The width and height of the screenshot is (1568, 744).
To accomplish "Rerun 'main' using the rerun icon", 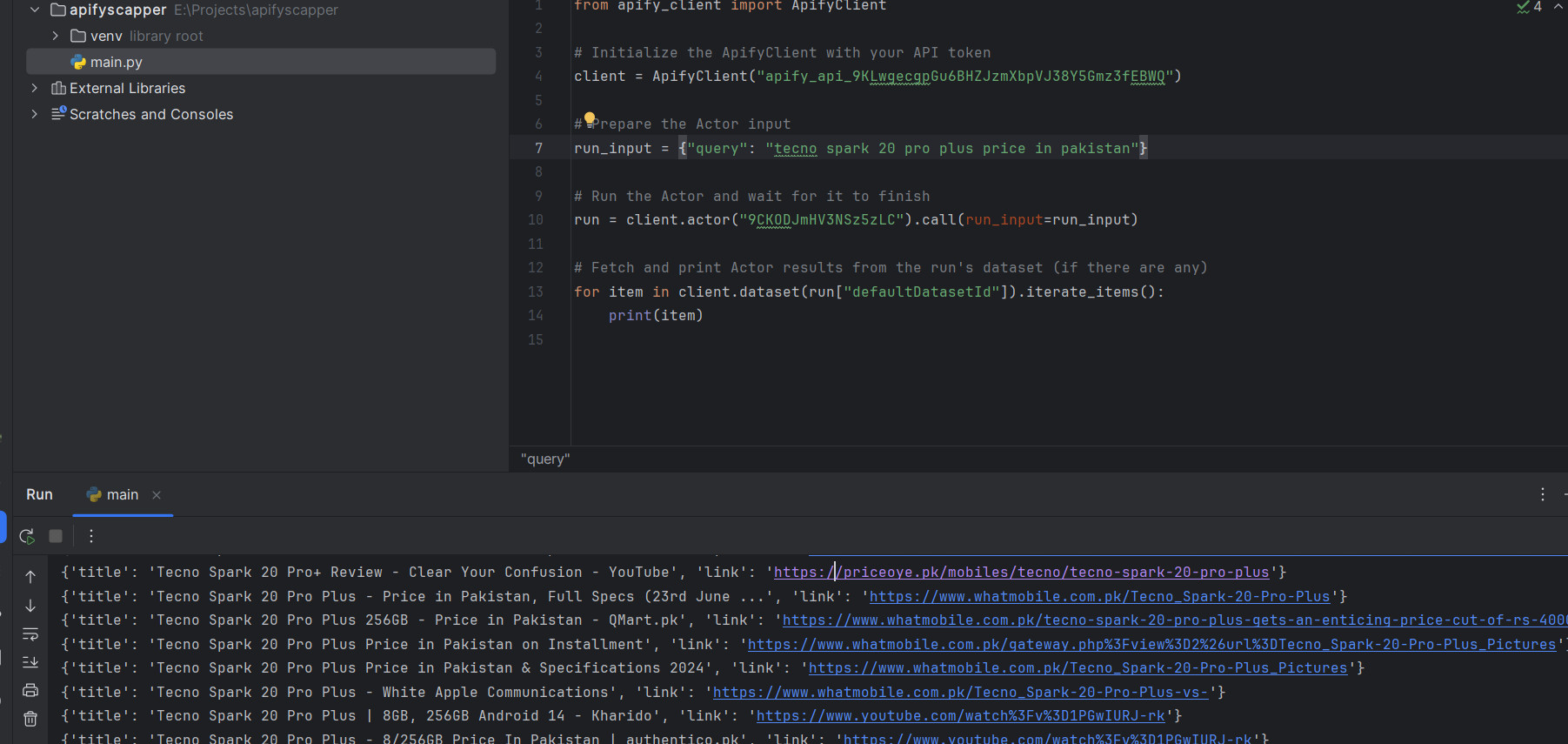I will (x=27, y=536).
